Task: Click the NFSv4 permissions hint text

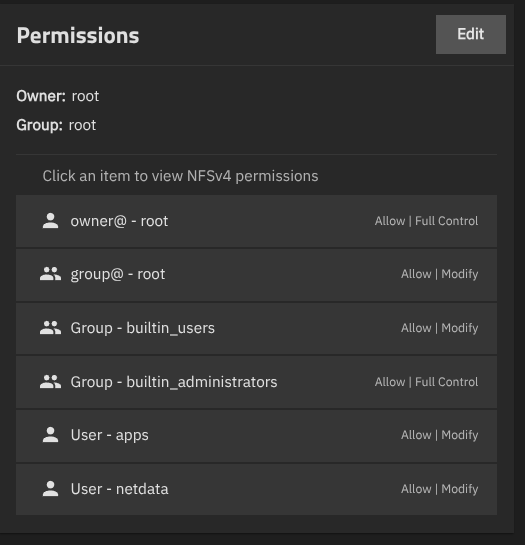Action: [x=180, y=176]
